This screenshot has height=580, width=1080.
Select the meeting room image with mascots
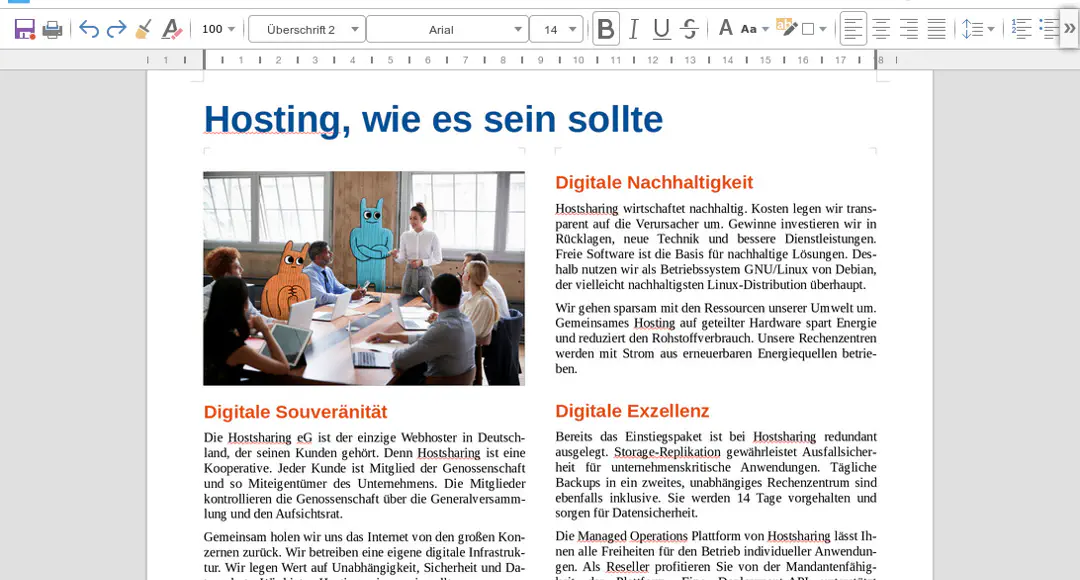pyautogui.click(x=364, y=278)
